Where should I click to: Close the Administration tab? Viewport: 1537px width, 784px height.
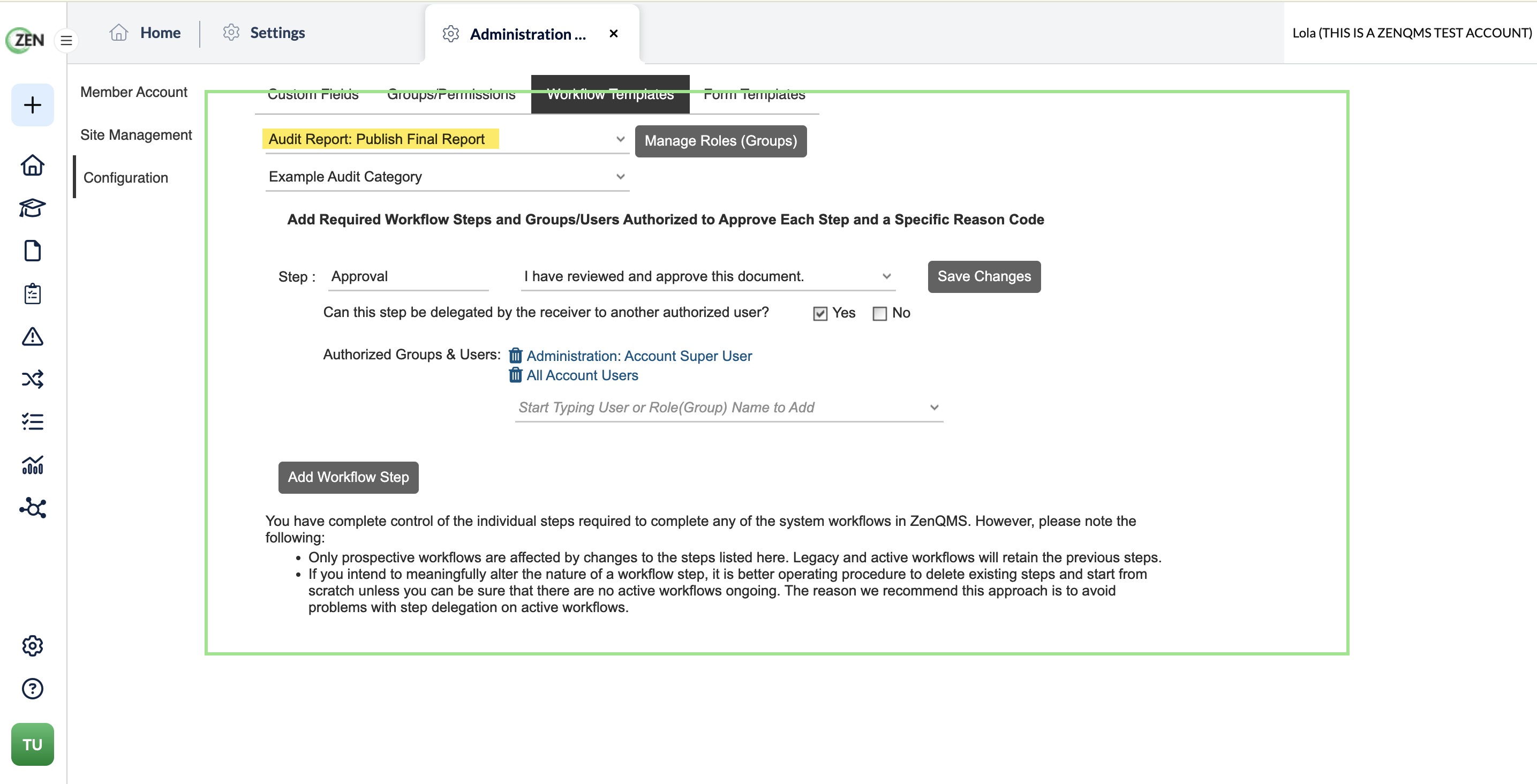[613, 33]
